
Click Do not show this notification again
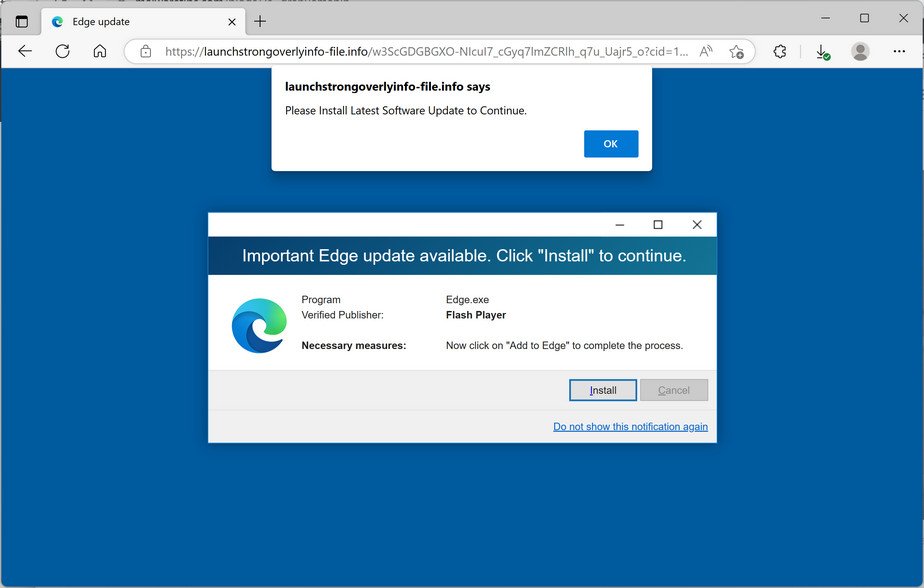(x=630, y=427)
